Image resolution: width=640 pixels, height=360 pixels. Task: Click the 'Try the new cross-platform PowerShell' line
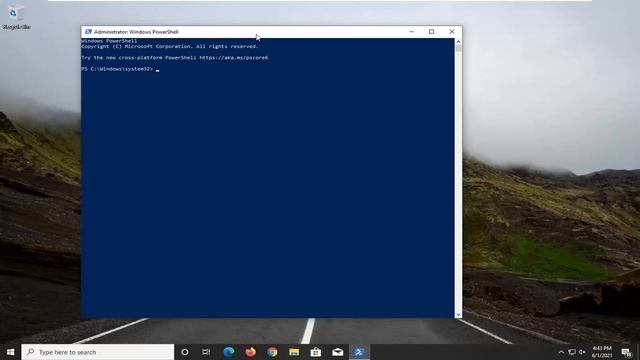(175, 58)
